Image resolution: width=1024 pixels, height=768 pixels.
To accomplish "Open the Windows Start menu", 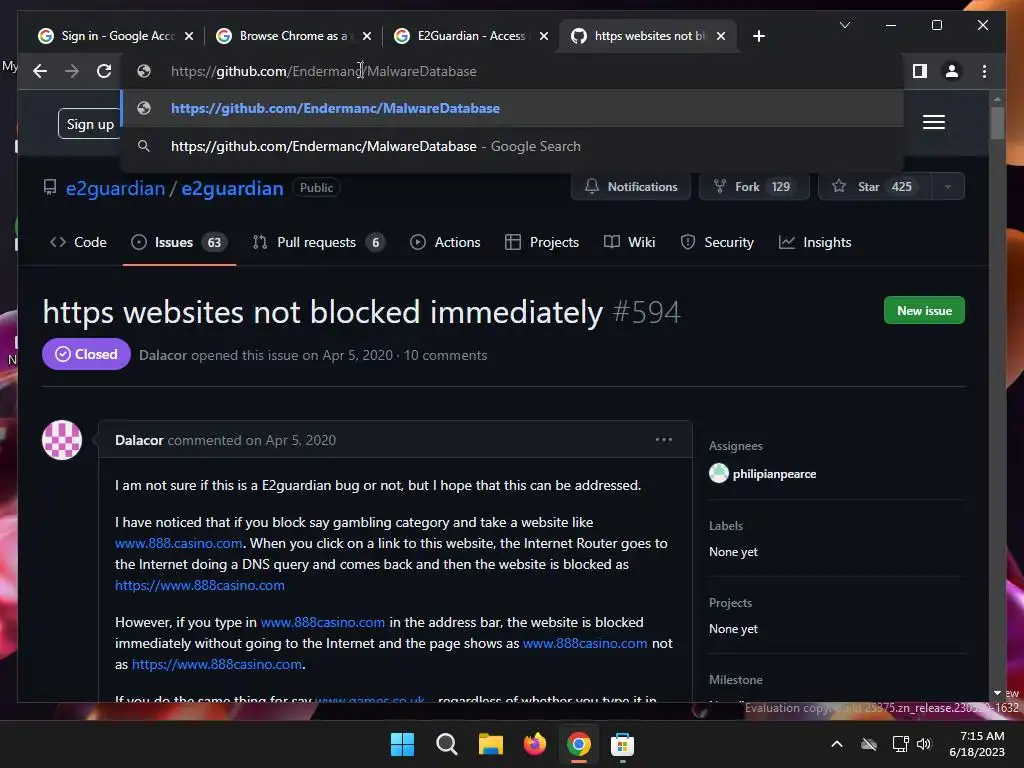I will [x=402, y=744].
